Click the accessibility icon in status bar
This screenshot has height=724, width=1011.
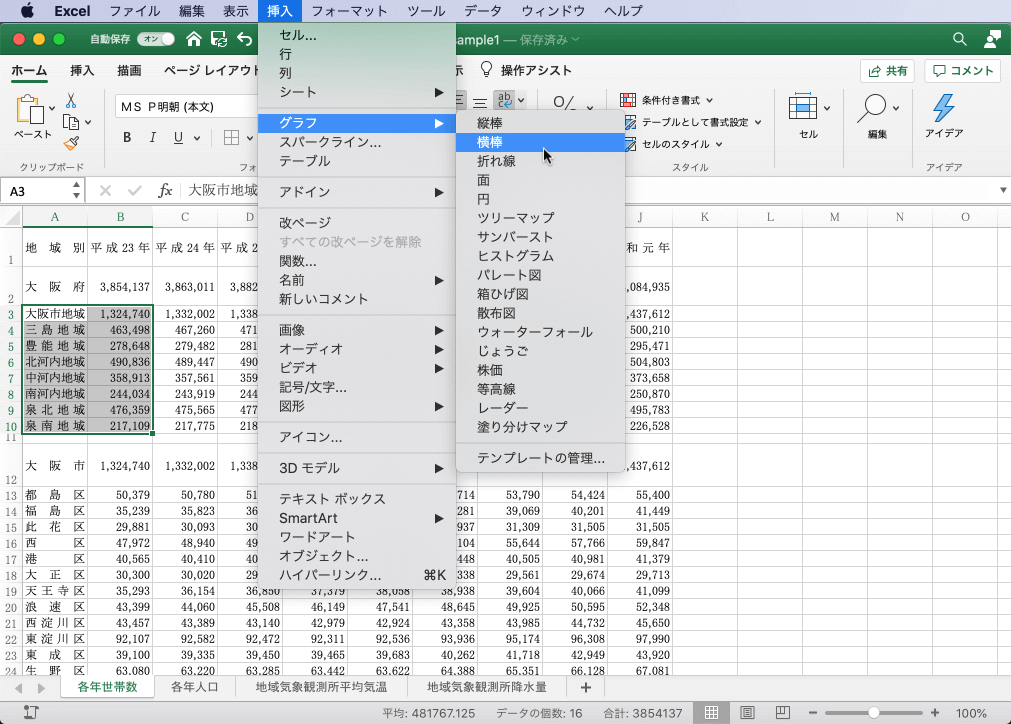point(30,712)
